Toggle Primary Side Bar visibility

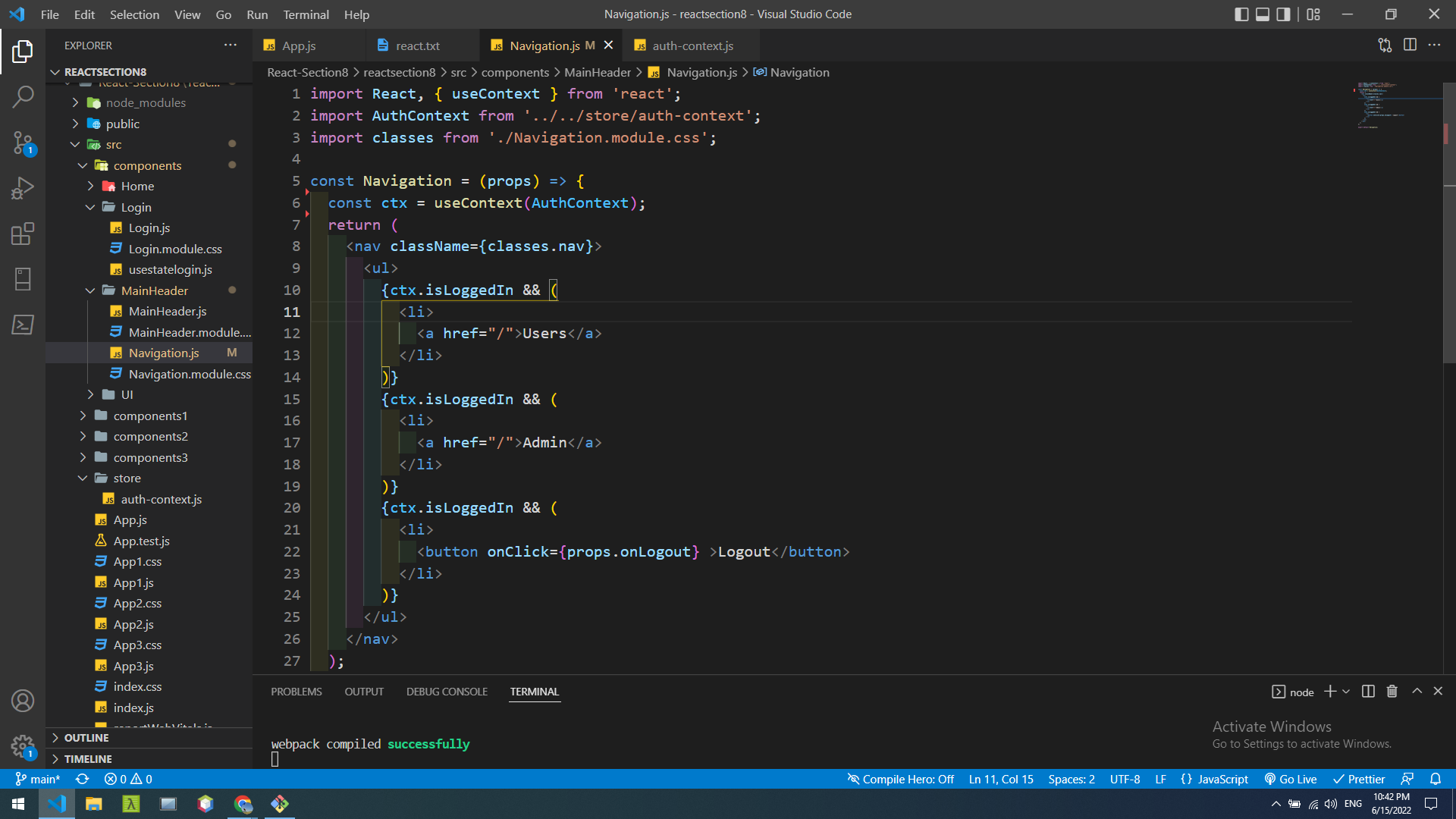click(1241, 14)
